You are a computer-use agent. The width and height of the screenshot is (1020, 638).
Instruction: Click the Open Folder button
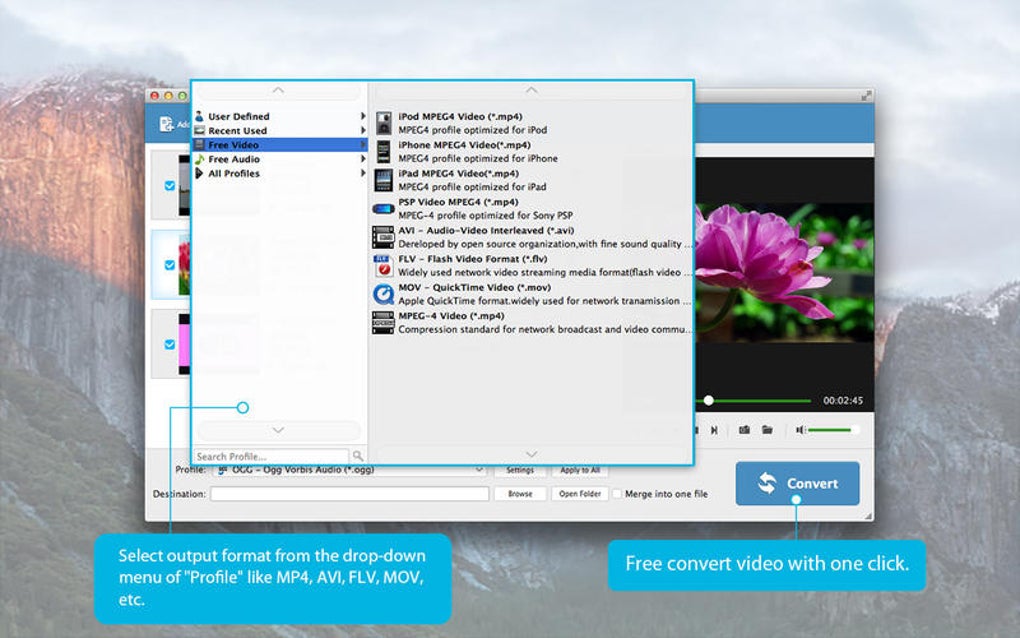[580, 494]
